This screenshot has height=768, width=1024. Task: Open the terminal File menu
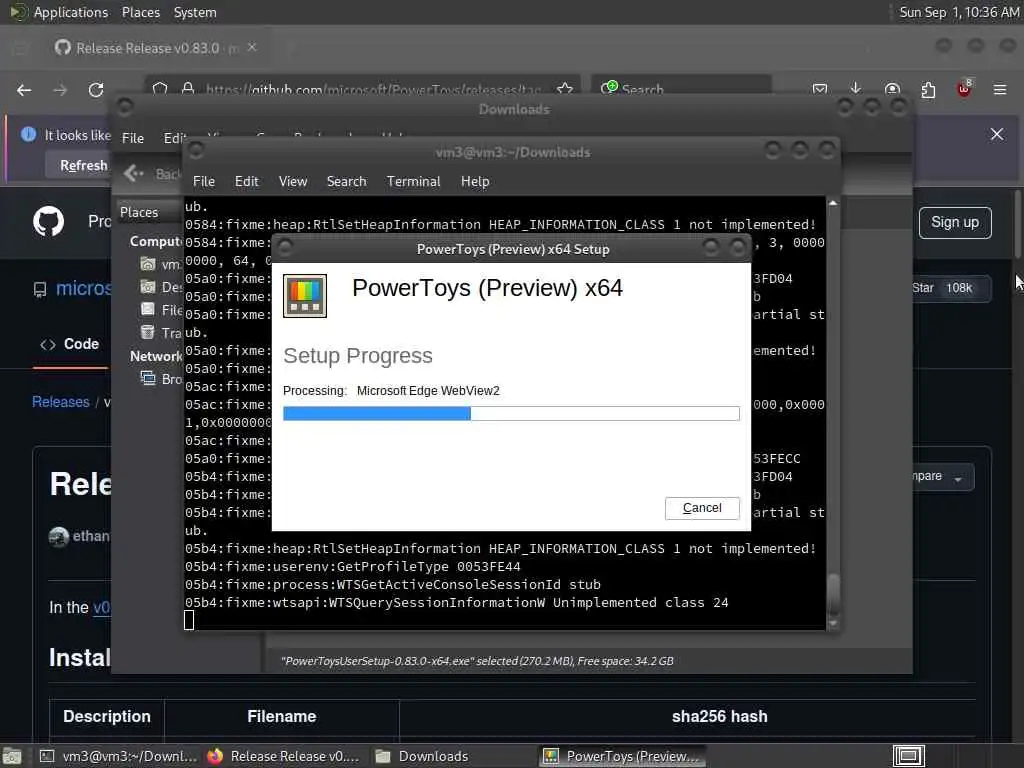click(204, 182)
